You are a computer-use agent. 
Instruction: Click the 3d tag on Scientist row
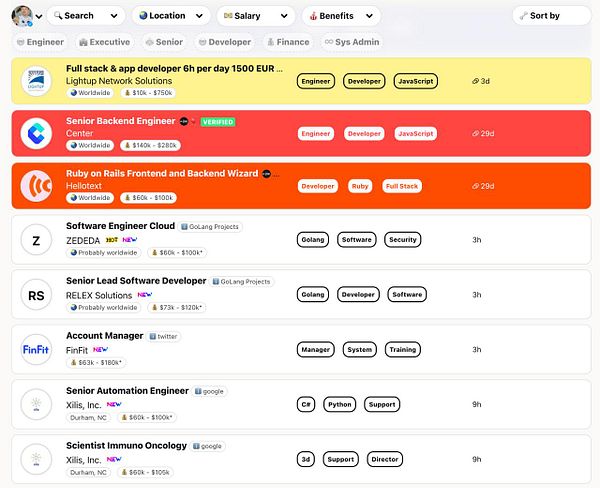click(306, 459)
